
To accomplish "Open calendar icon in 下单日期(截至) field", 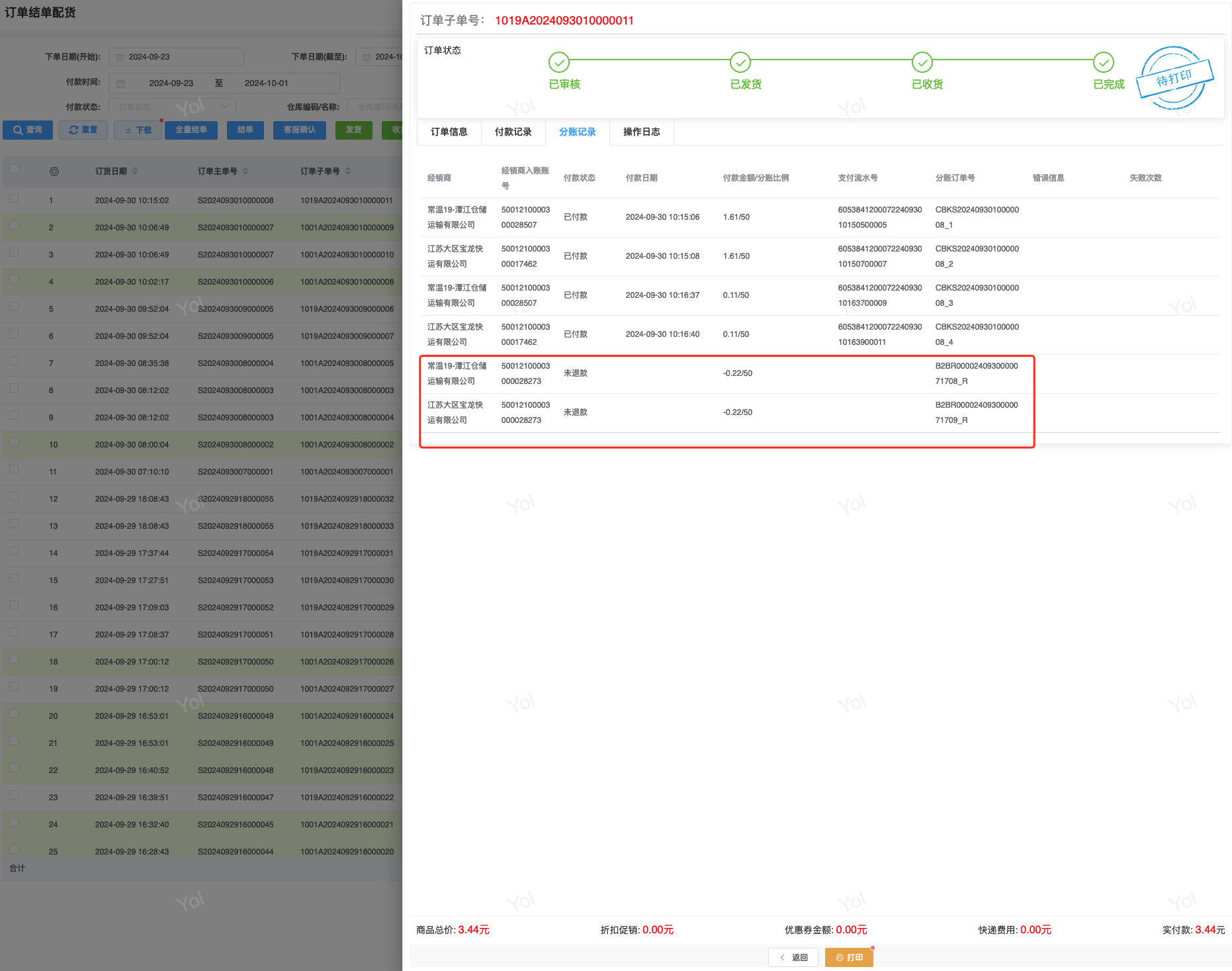I will tap(367, 57).
